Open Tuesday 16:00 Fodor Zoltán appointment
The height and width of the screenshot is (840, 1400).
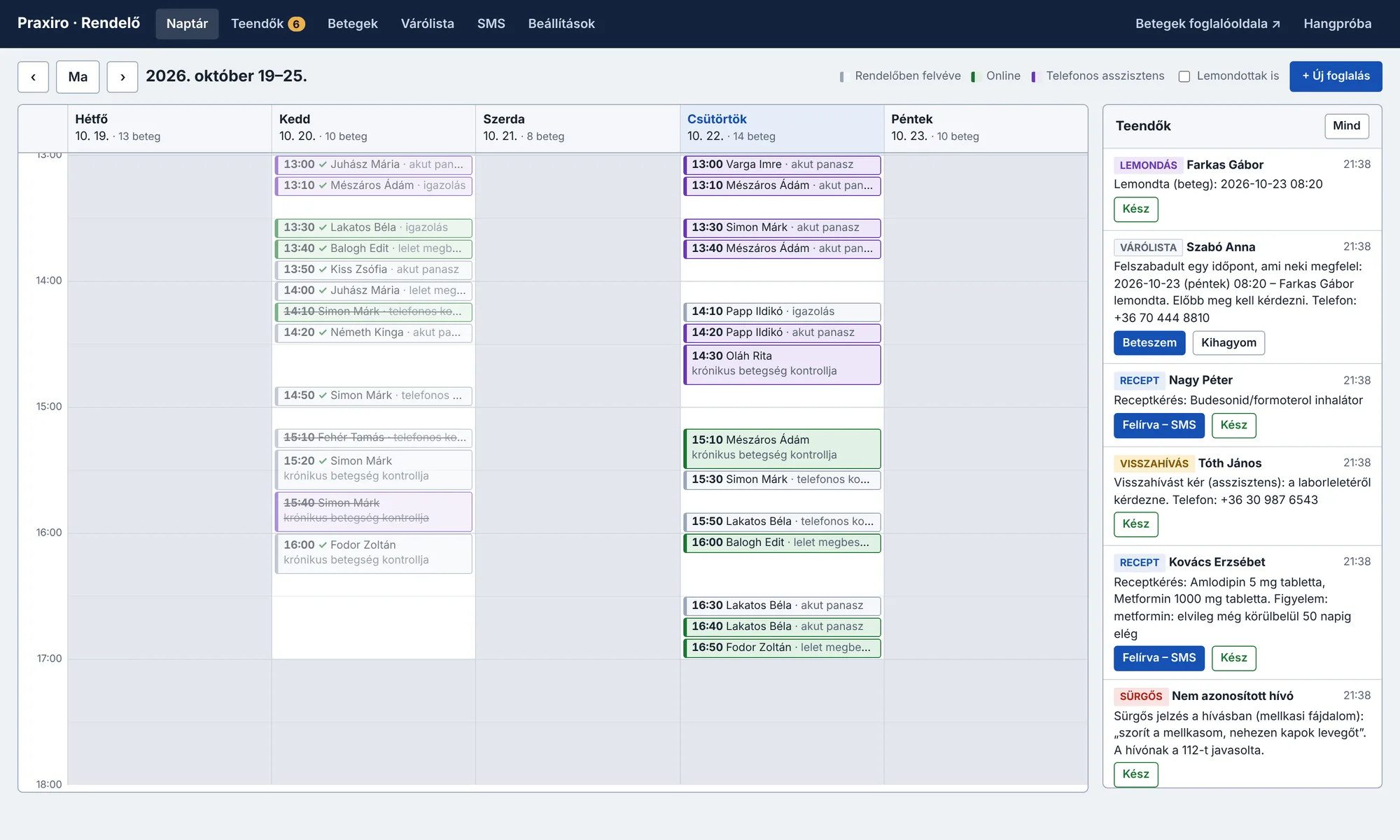point(374,553)
